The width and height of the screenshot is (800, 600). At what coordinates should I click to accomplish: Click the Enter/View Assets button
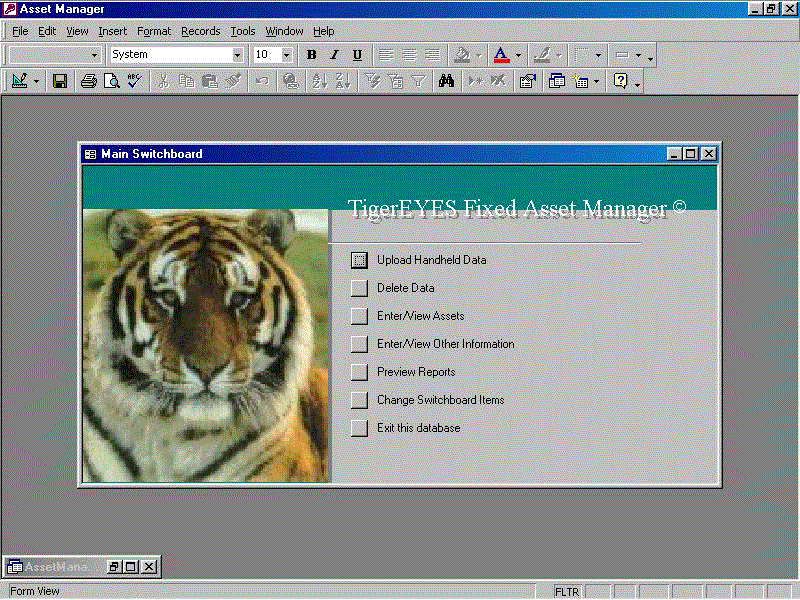coord(359,316)
